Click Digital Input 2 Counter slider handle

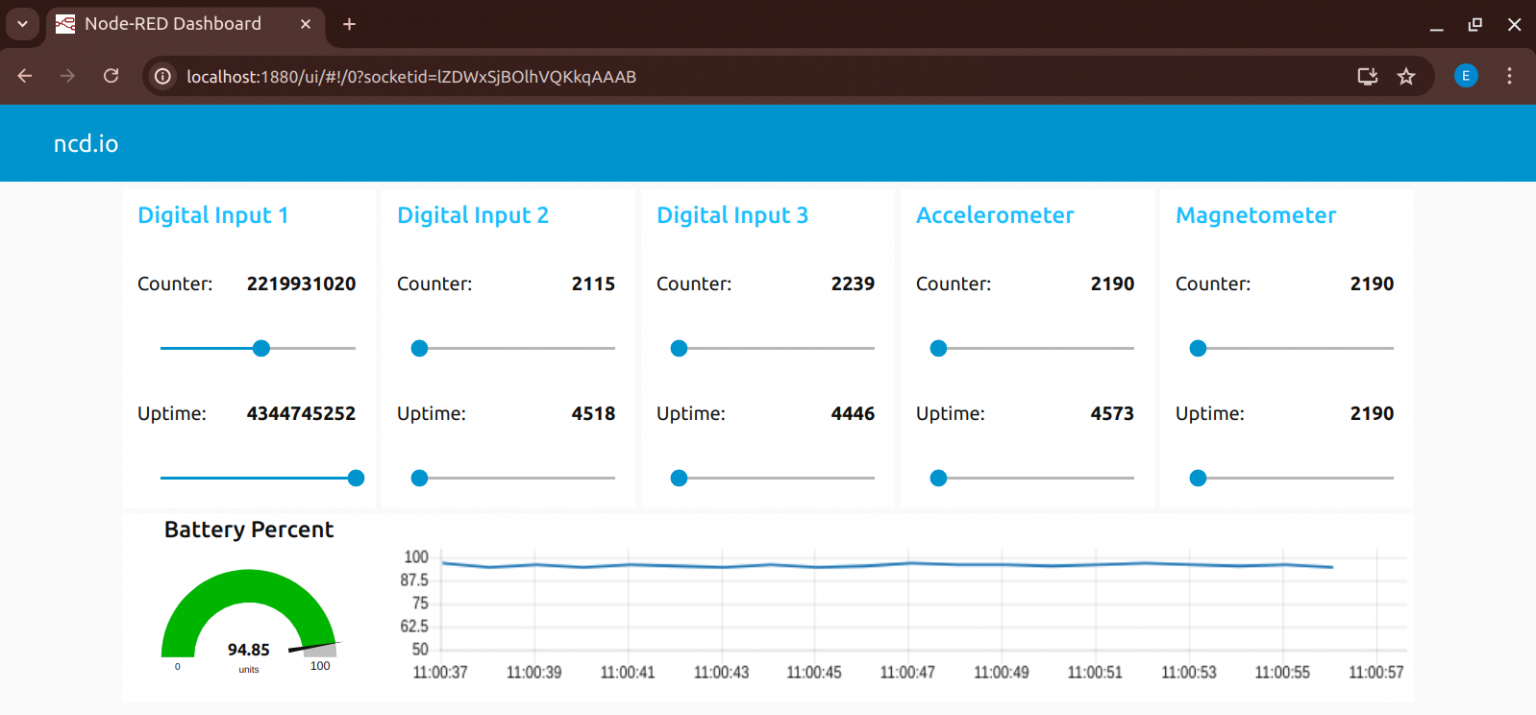(419, 348)
